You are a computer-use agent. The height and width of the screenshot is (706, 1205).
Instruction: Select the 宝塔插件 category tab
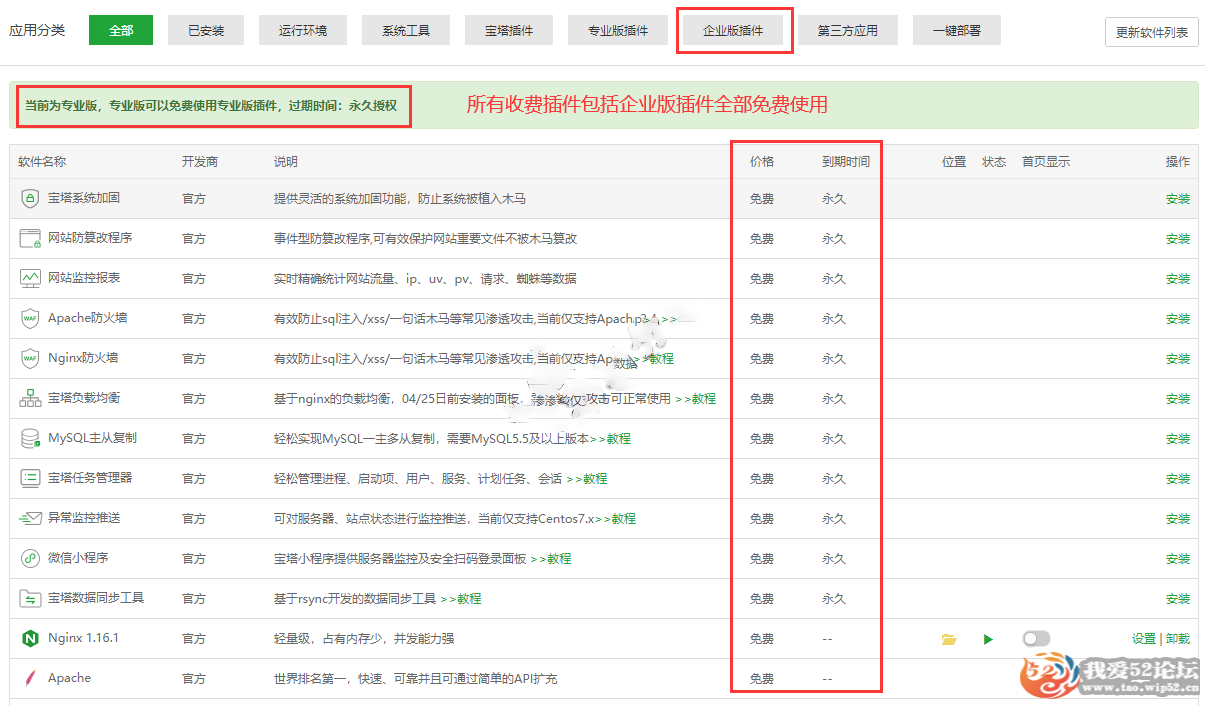point(509,30)
